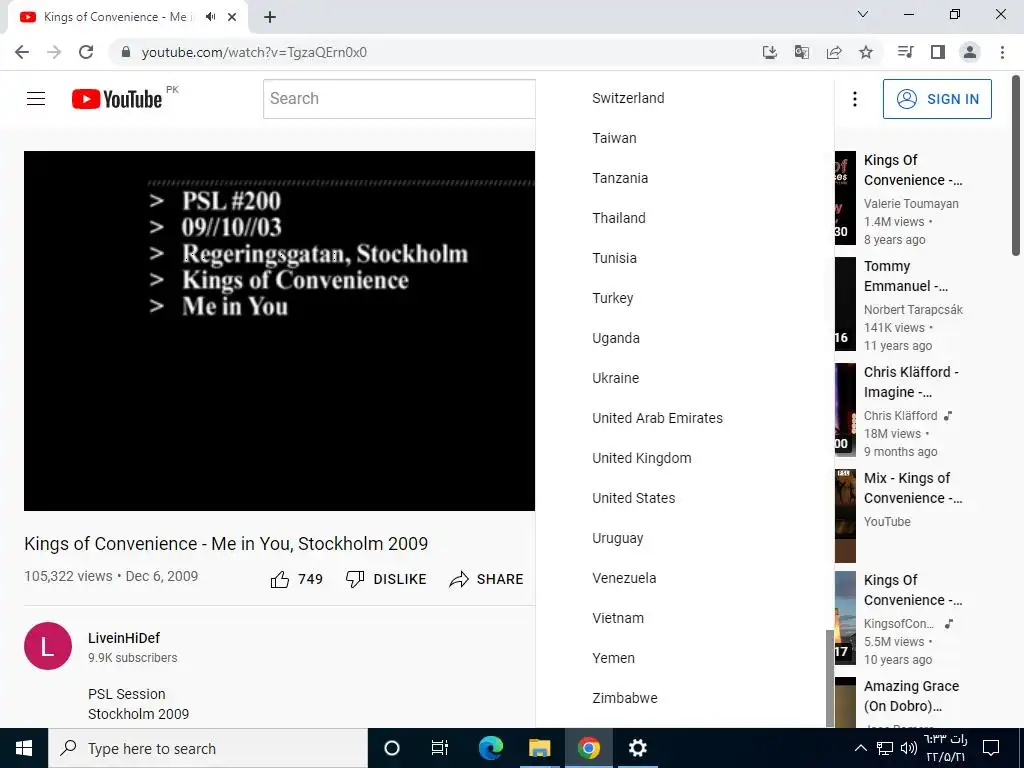
Task: Select Turkey from the country list
Action: click(613, 298)
